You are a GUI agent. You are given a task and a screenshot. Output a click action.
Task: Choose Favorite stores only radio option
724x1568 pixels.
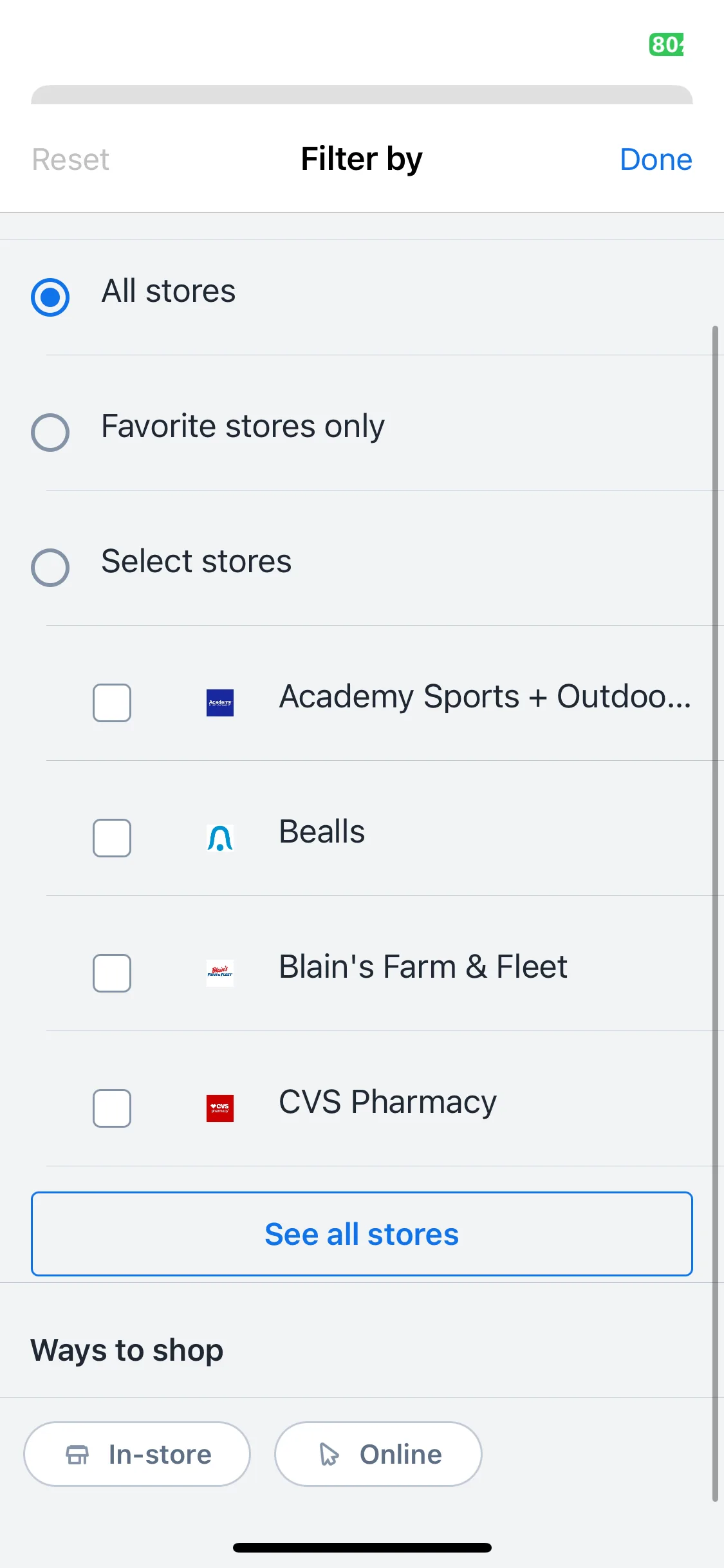(x=50, y=432)
